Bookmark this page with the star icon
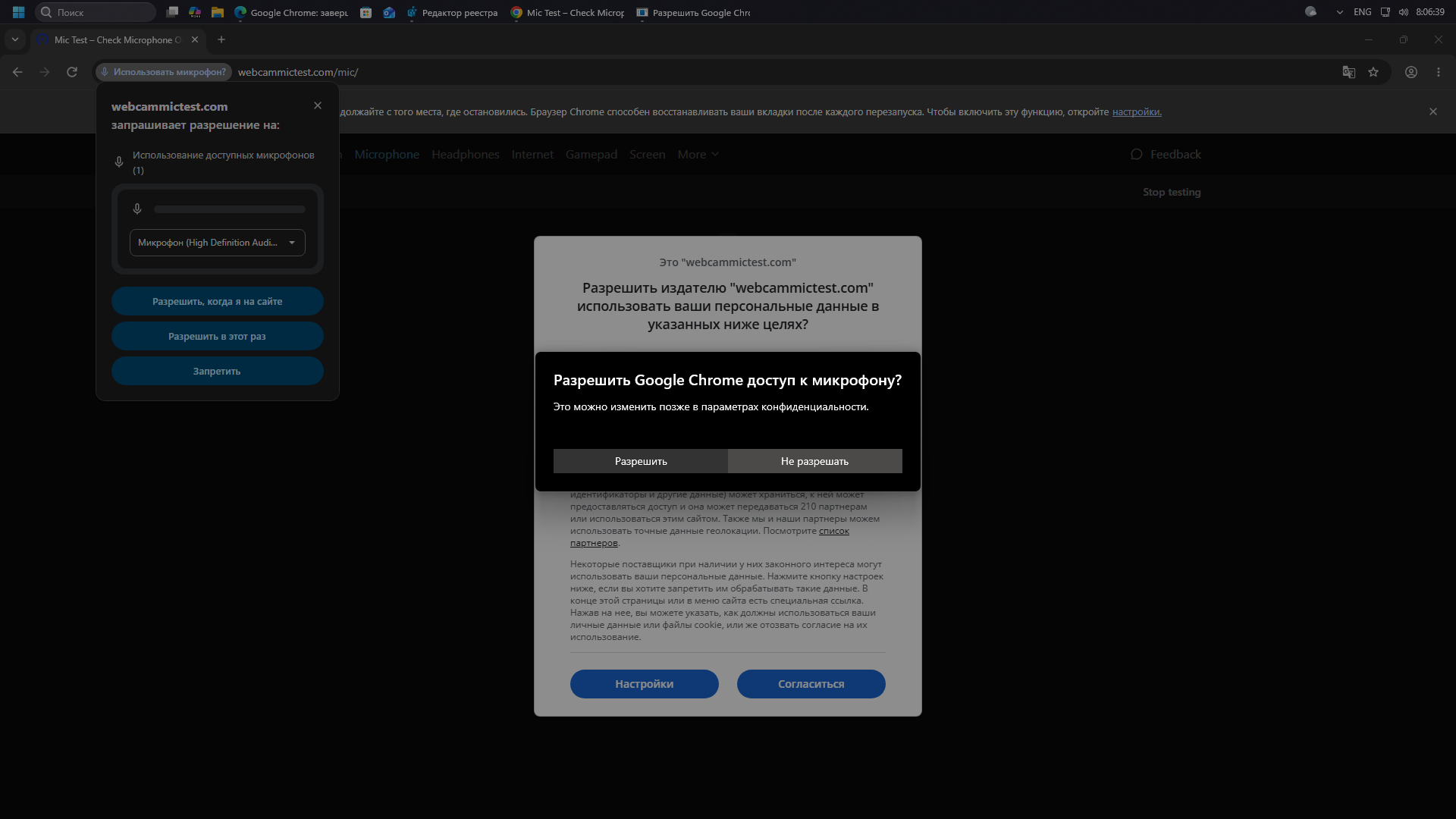The image size is (1456, 819). pos(1373,72)
